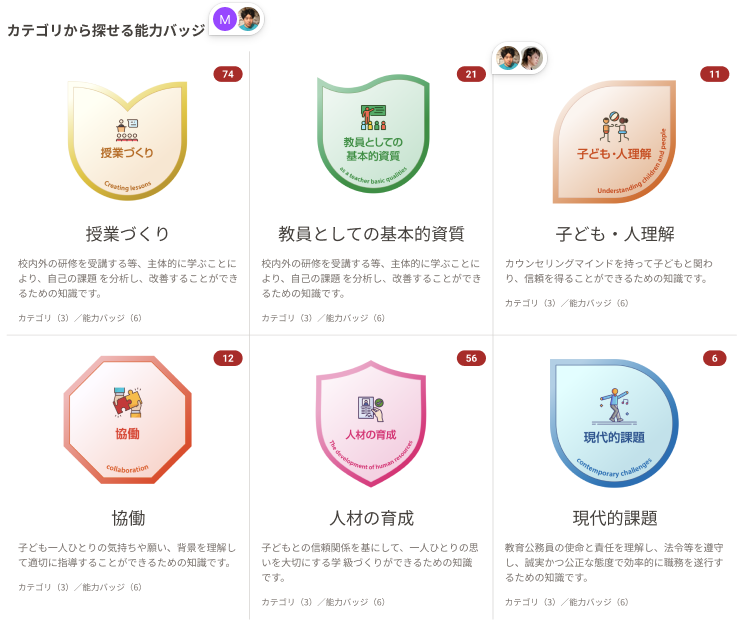749x627 pixels.
Task: Click the avatar pair above 子ども・人理解 card
Action: (x=520, y=58)
